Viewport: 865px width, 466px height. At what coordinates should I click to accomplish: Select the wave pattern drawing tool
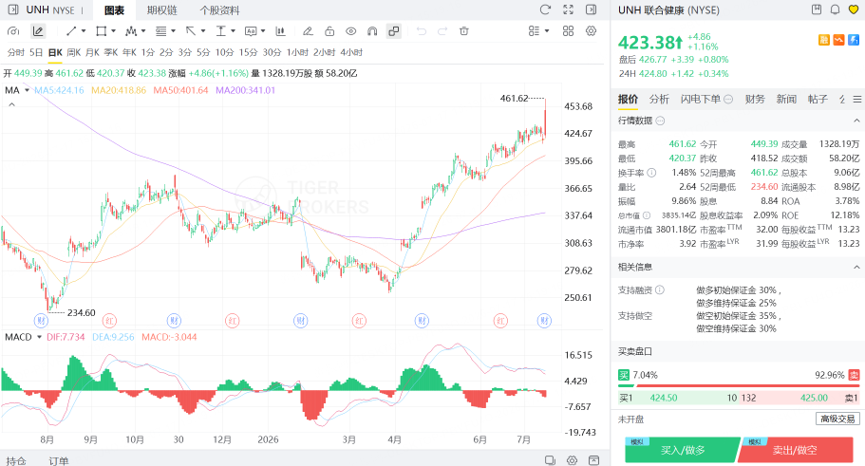131,31
